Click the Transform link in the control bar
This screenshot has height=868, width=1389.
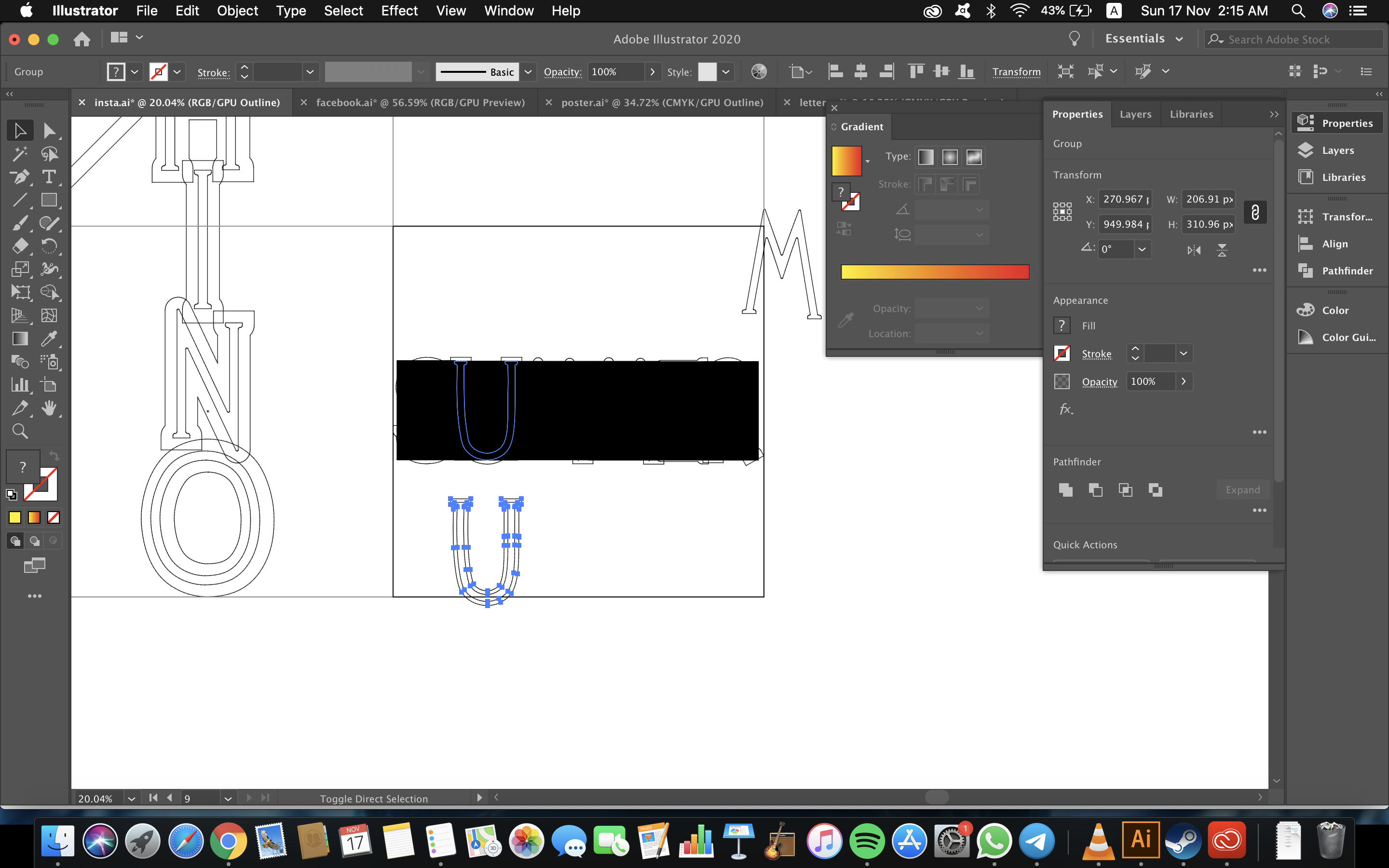coord(1017,71)
